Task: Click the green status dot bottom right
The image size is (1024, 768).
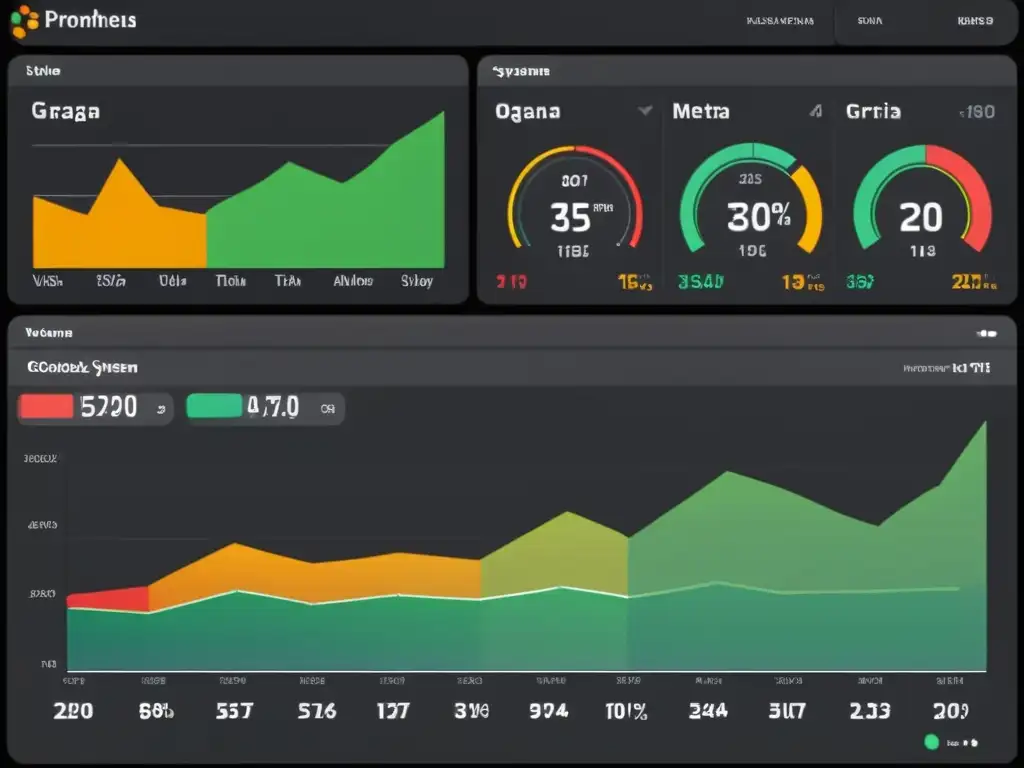Action: pos(932,742)
